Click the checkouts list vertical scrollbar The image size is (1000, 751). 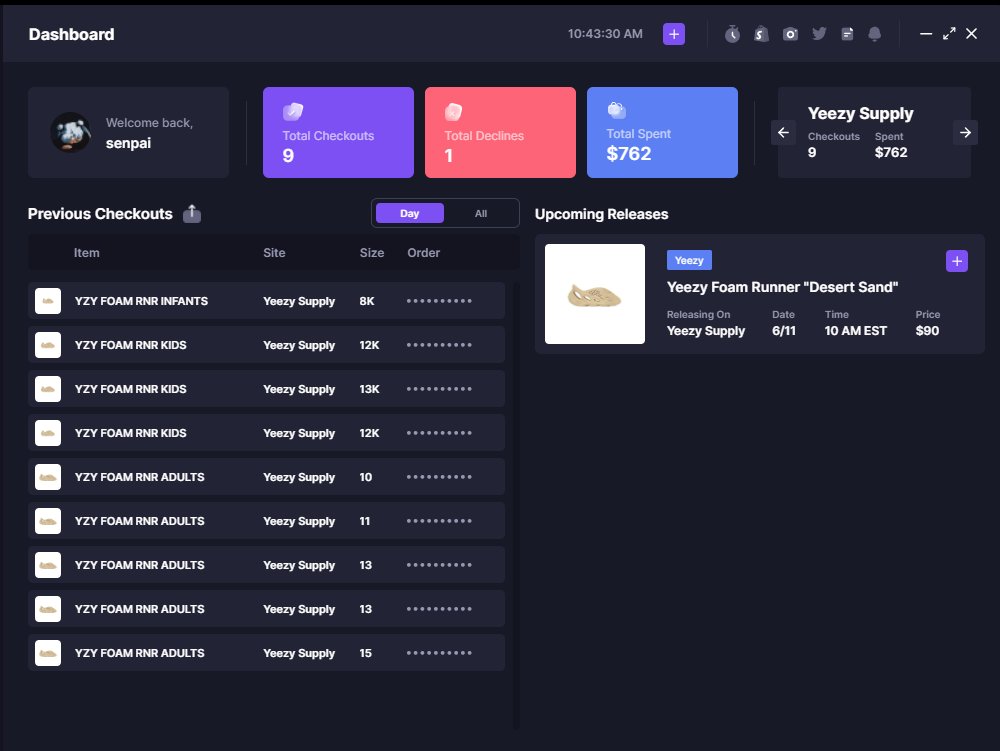516,506
